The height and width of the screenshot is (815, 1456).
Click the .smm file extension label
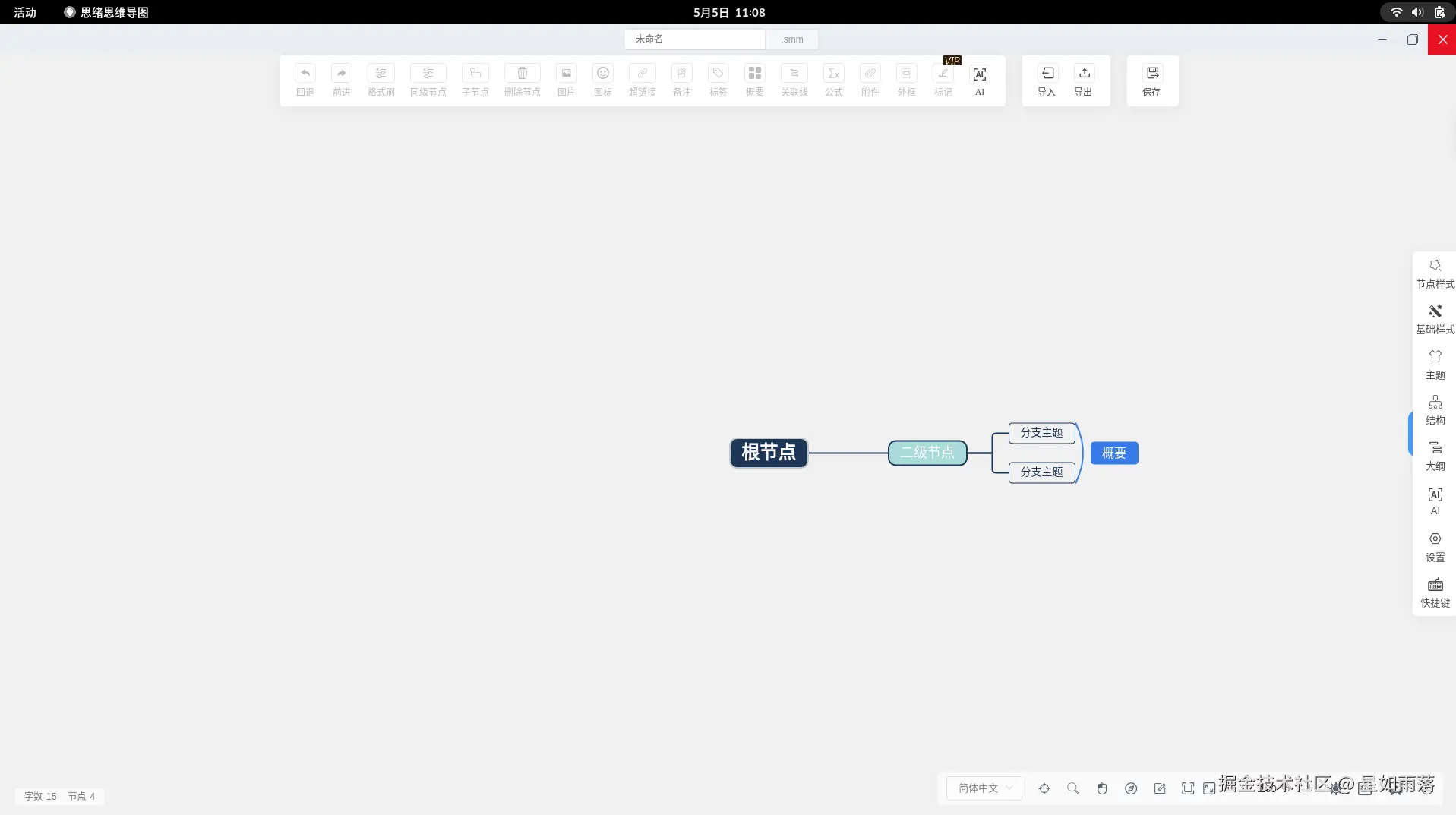pyautogui.click(x=791, y=39)
